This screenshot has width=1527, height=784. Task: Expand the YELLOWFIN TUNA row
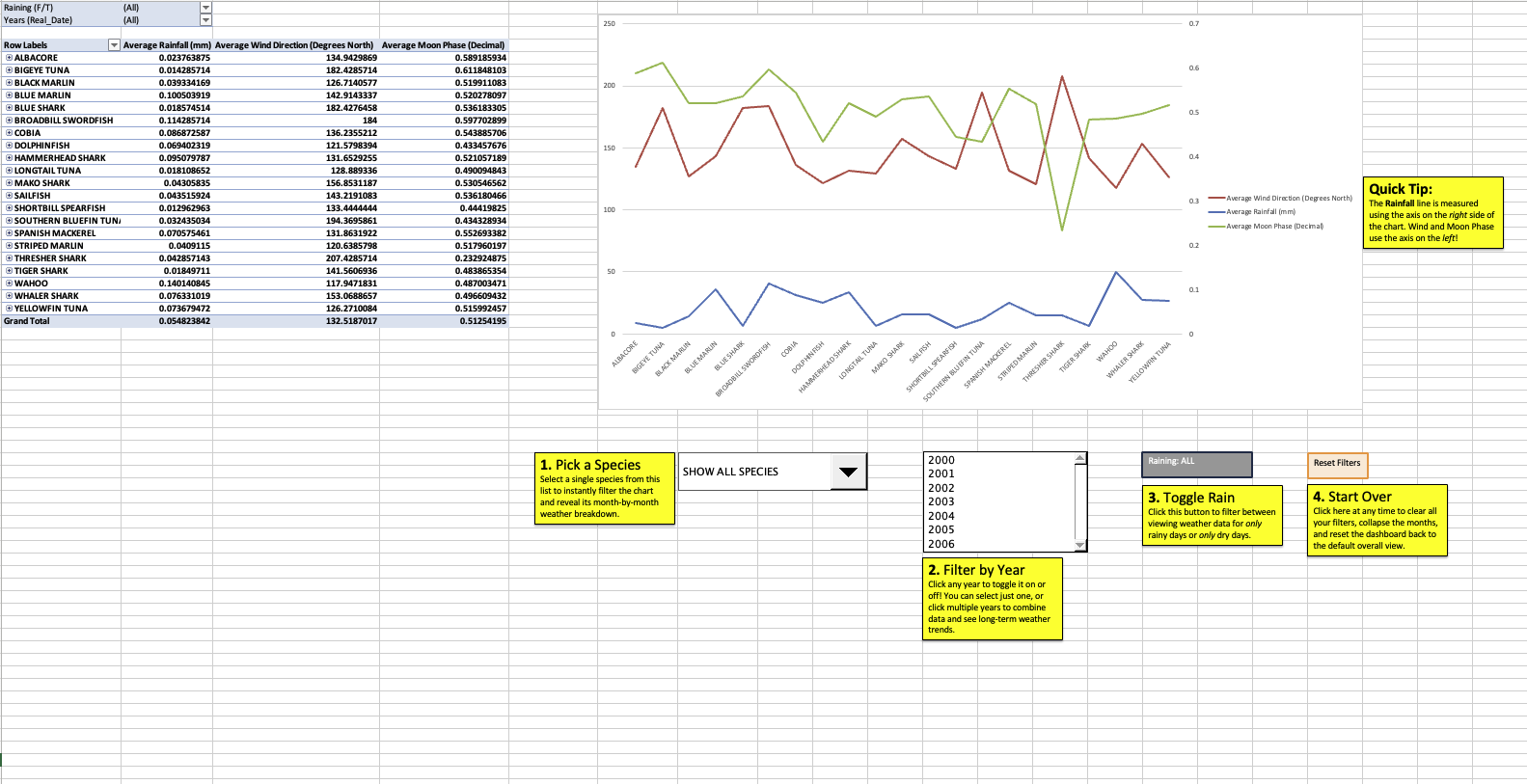9,309
